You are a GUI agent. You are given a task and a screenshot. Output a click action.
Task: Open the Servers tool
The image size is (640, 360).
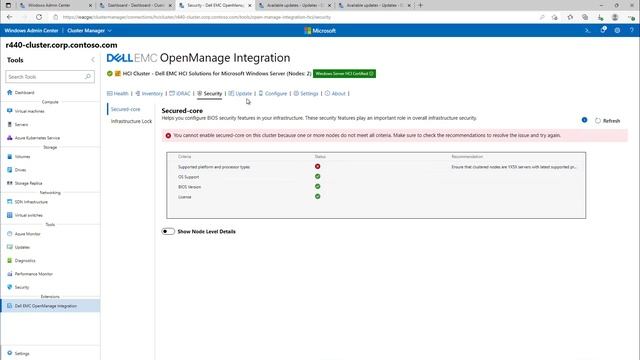(x=21, y=124)
